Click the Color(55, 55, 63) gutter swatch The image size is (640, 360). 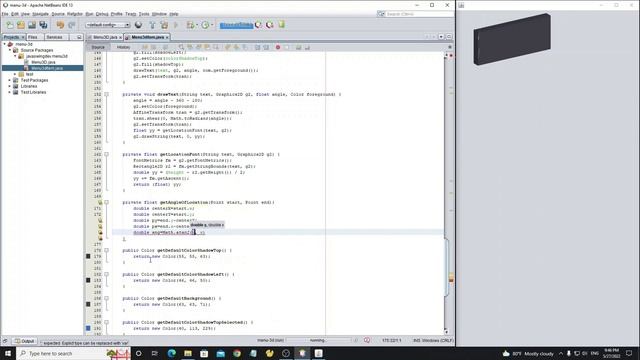[88, 256]
